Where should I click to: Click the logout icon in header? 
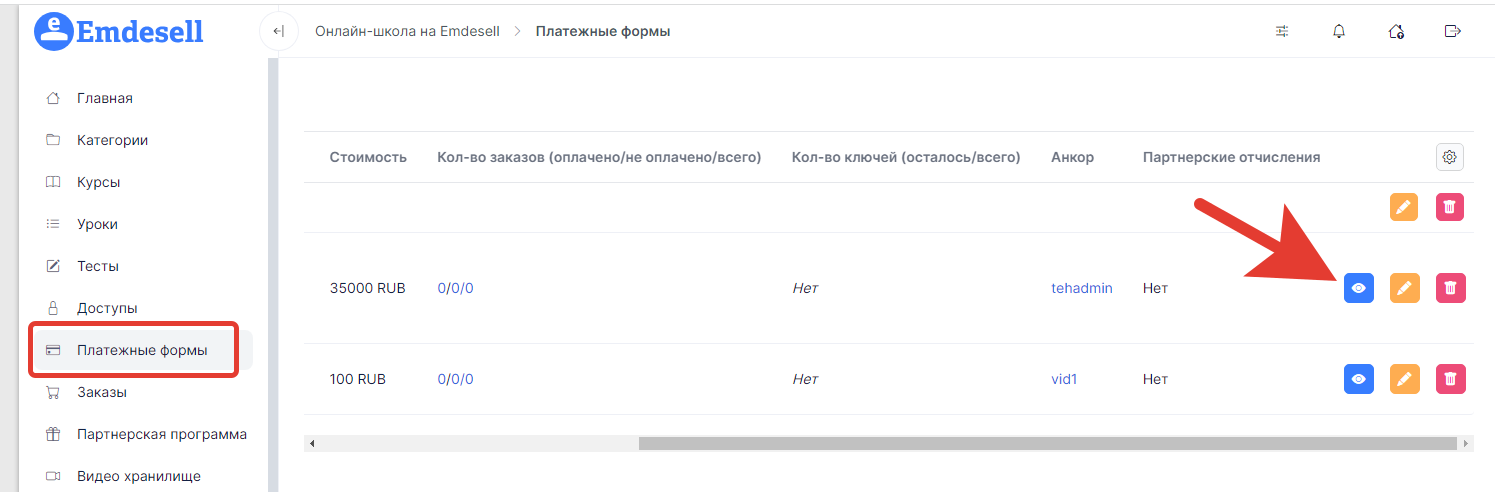point(1453,31)
